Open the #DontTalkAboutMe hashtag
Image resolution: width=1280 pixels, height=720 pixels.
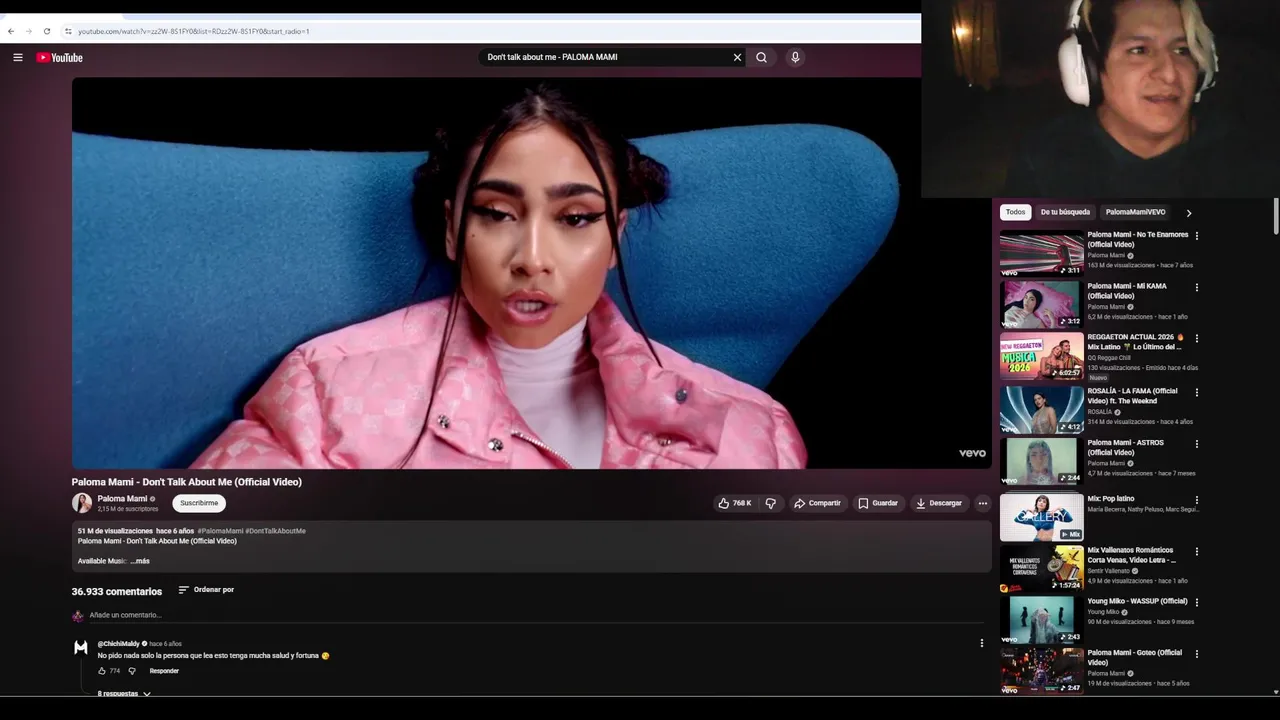[276, 531]
